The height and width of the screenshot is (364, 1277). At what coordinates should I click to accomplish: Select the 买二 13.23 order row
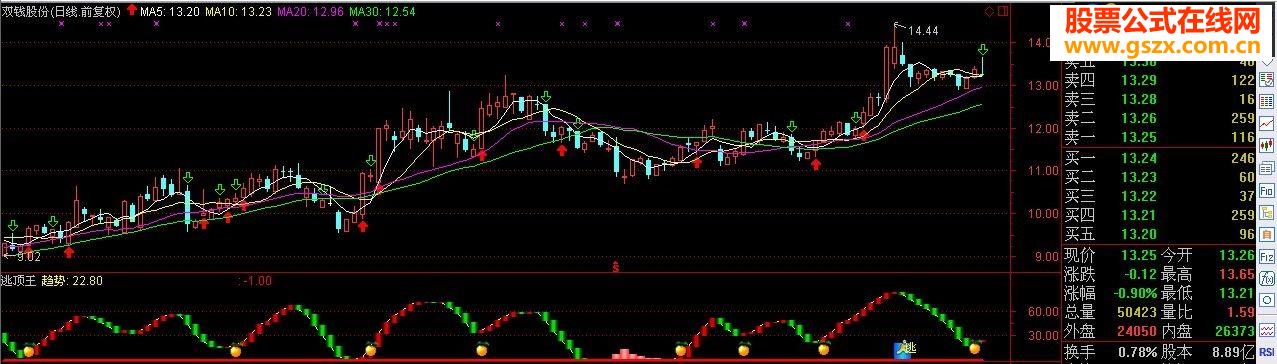pos(1159,177)
